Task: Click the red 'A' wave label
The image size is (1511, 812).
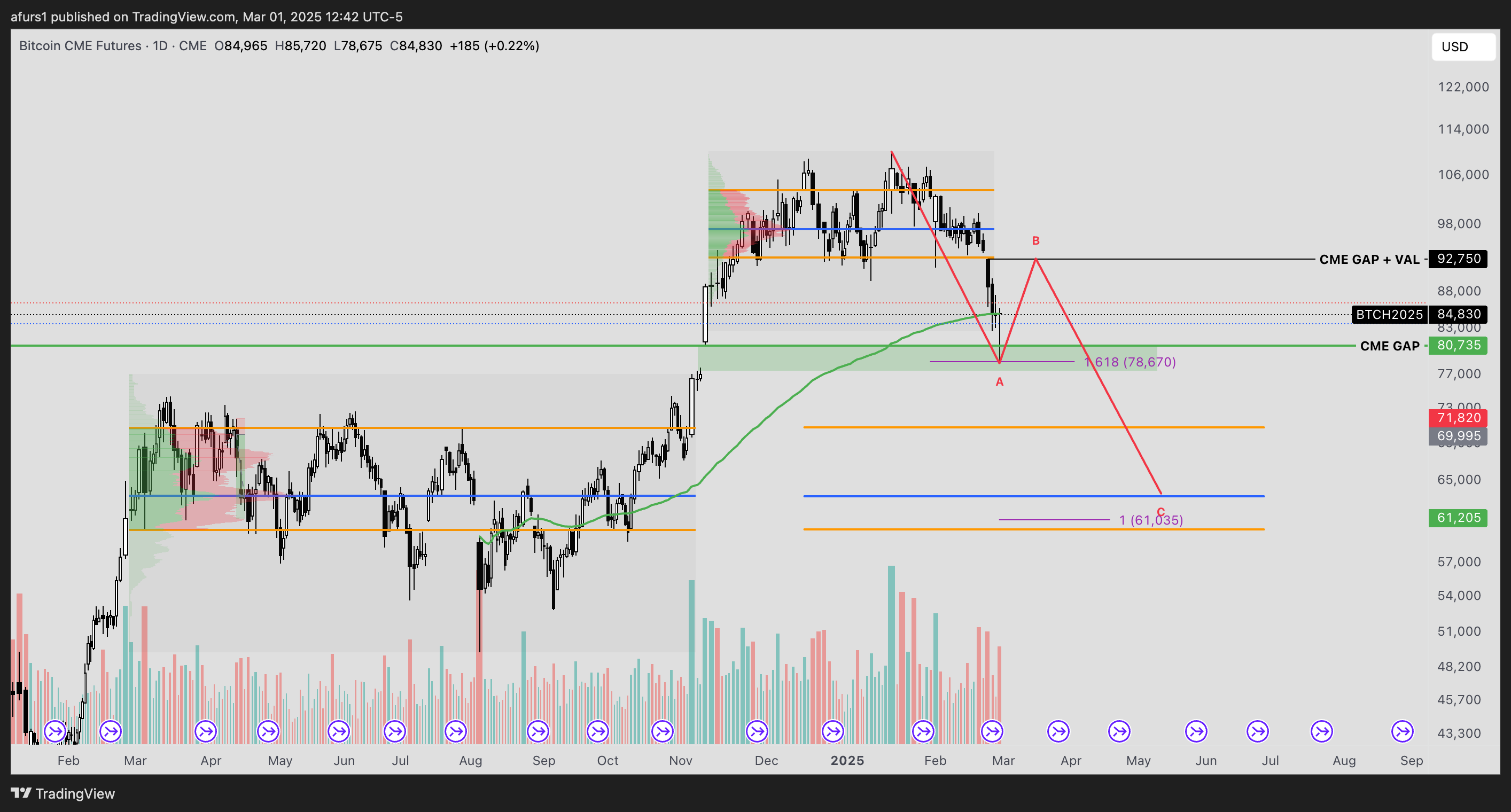Action: point(1000,381)
